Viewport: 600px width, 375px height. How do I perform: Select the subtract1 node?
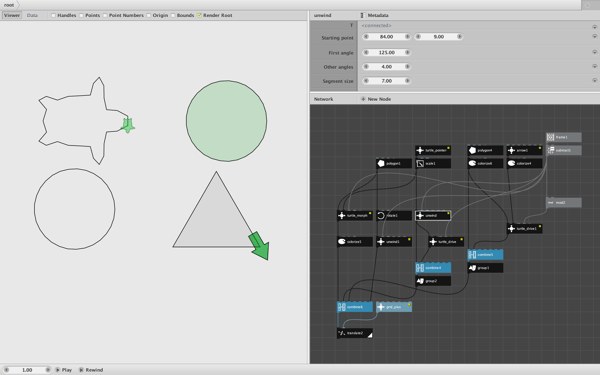564,150
